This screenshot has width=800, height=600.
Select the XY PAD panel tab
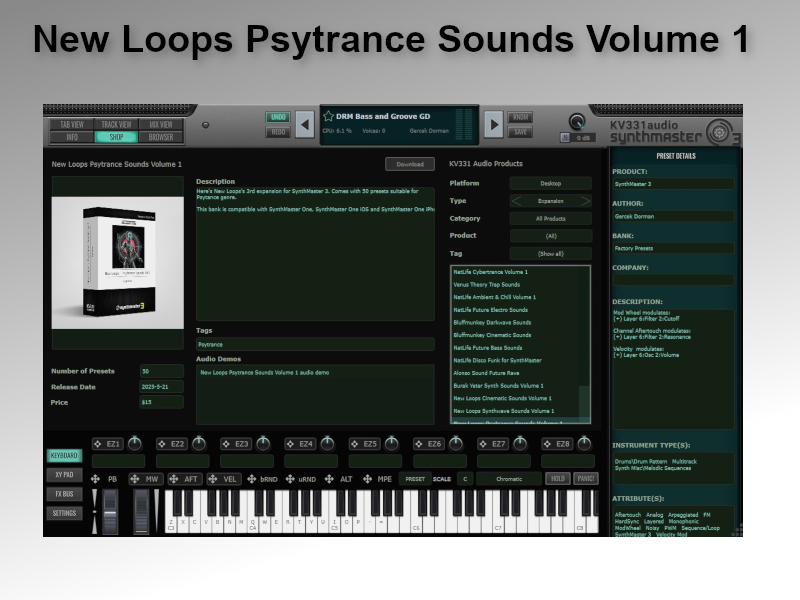coord(64,474)
